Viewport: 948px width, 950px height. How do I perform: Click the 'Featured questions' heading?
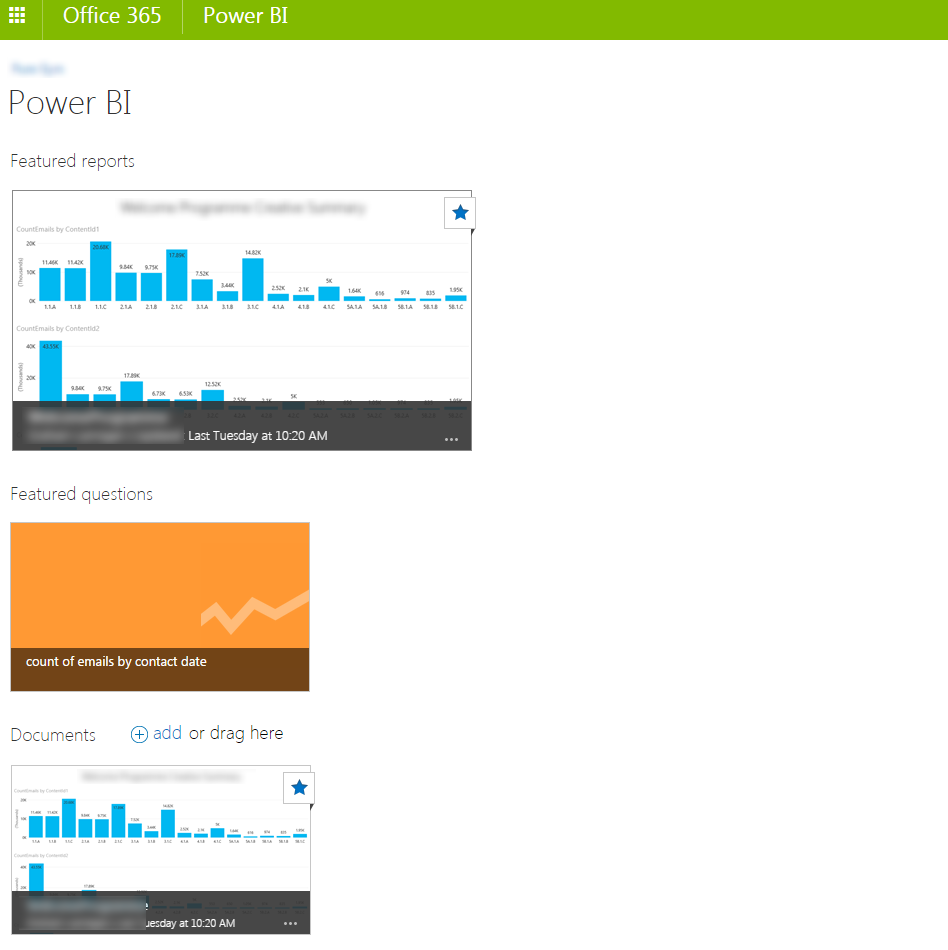click(x=81, y=494)
